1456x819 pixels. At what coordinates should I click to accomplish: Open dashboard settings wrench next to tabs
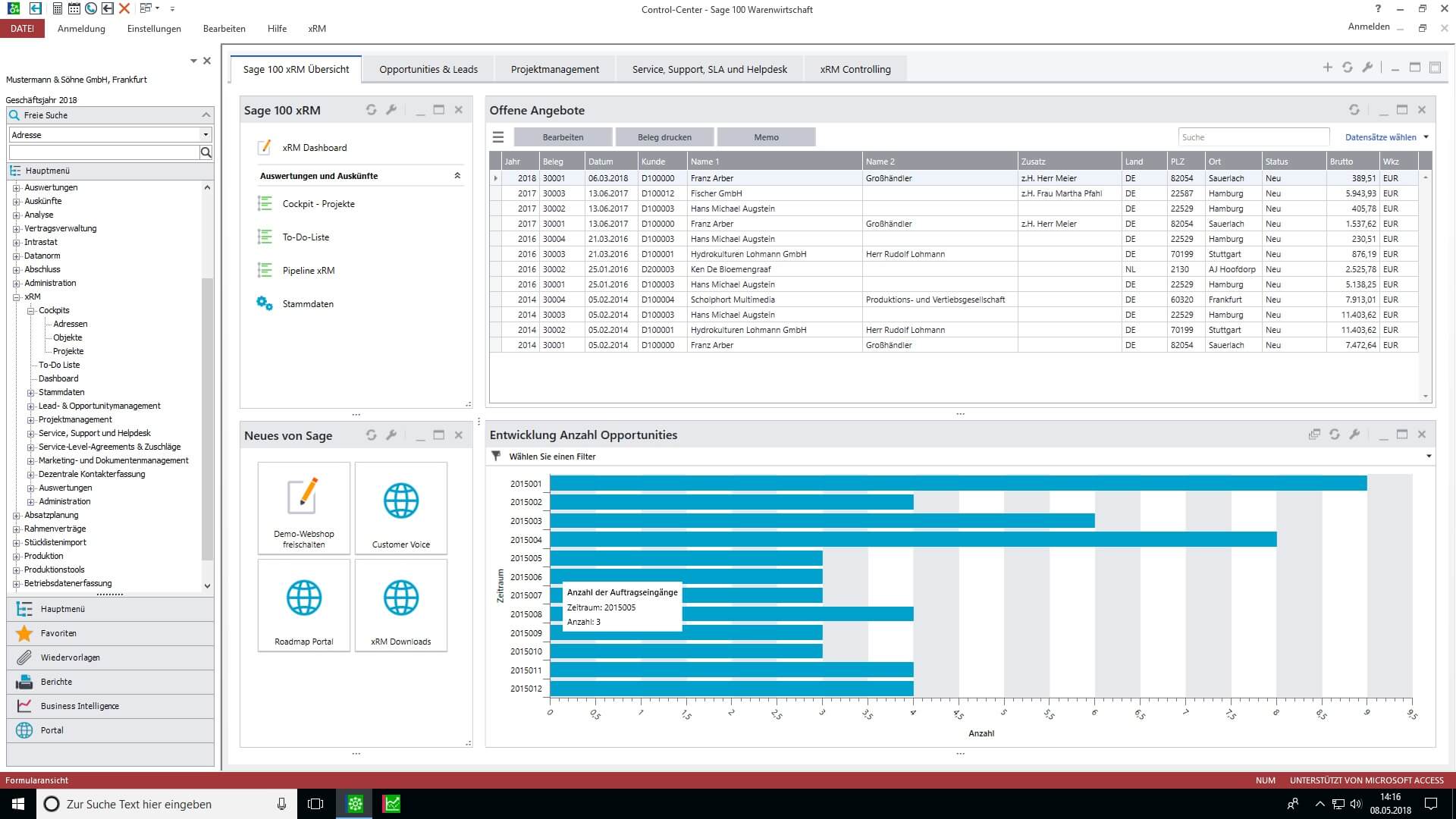1367,67
